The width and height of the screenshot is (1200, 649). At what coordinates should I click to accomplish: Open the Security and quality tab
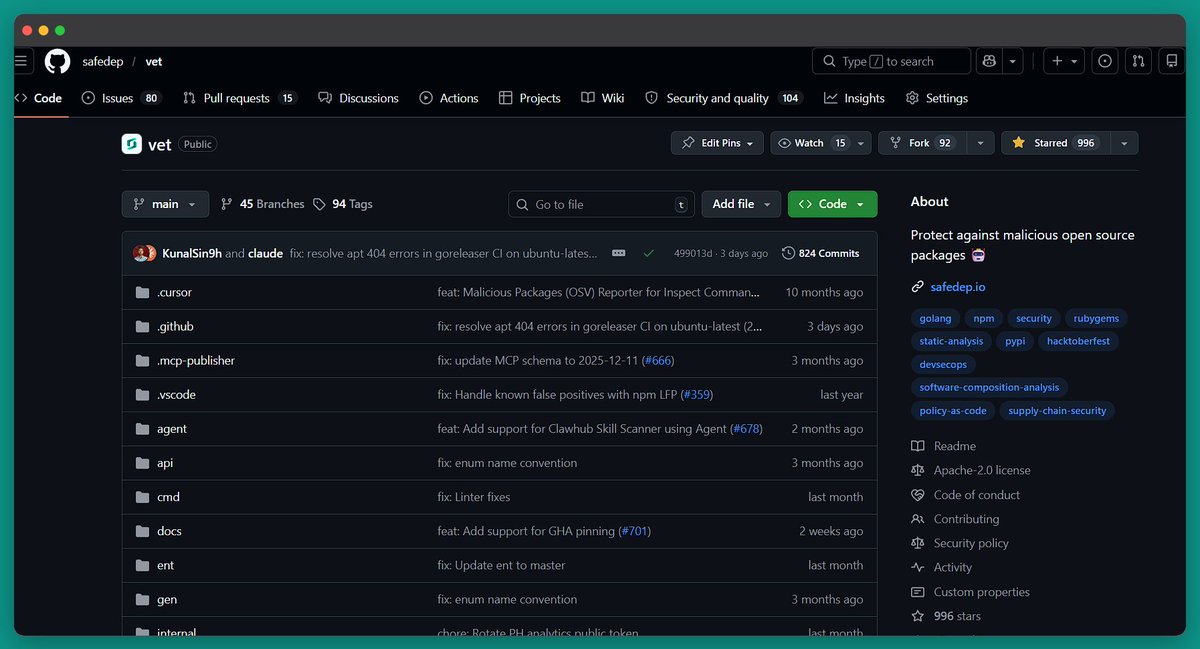(x=723, y=98)
